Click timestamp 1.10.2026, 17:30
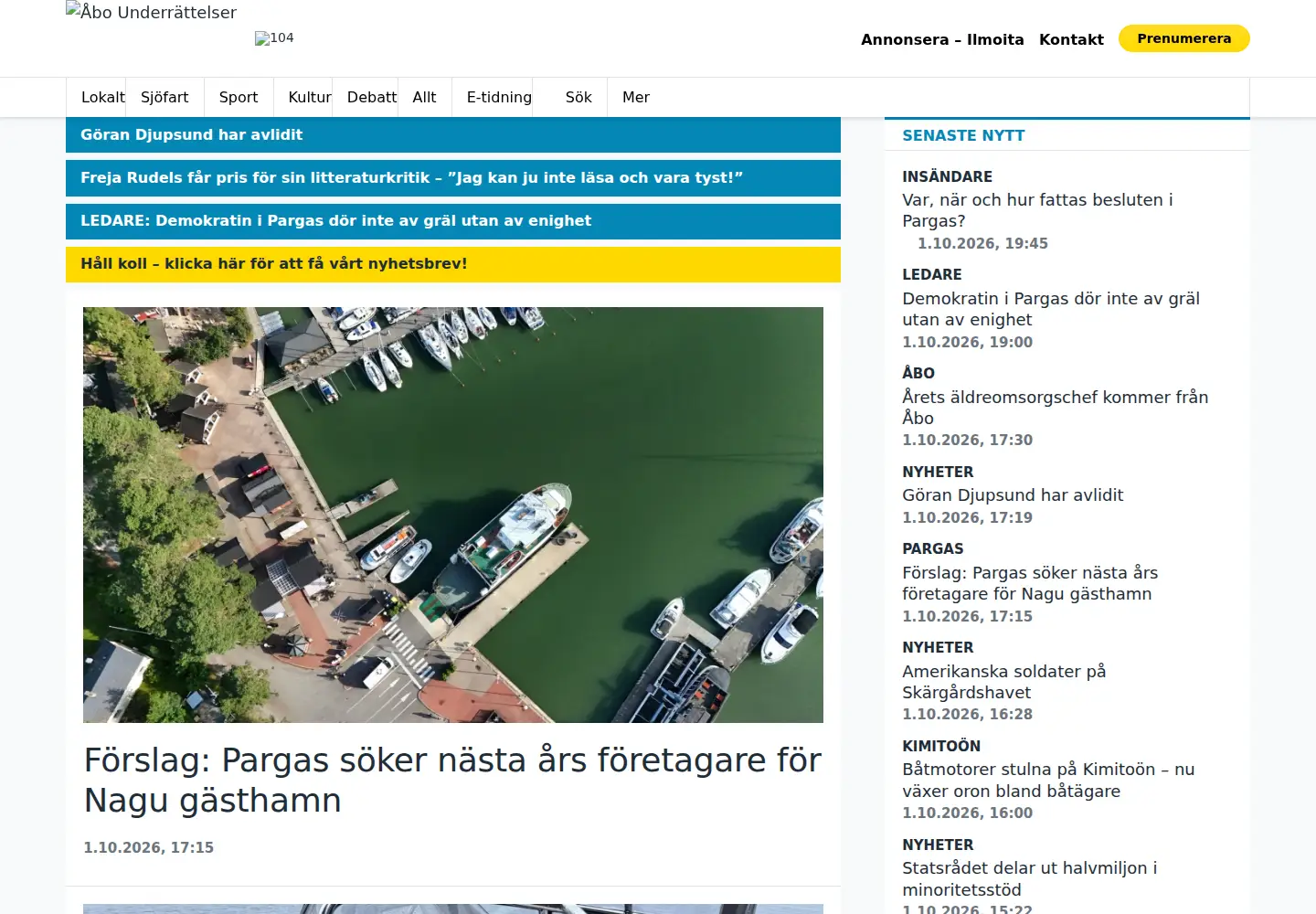 [967, 440]
